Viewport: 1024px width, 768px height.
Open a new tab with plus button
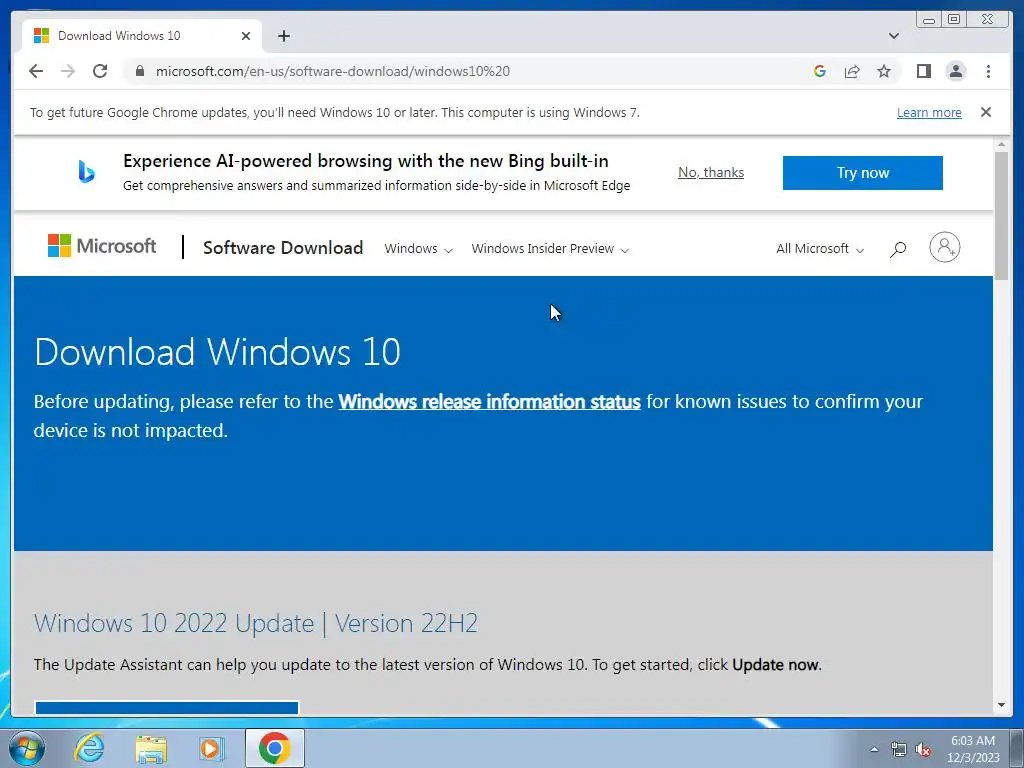[283, 36]
